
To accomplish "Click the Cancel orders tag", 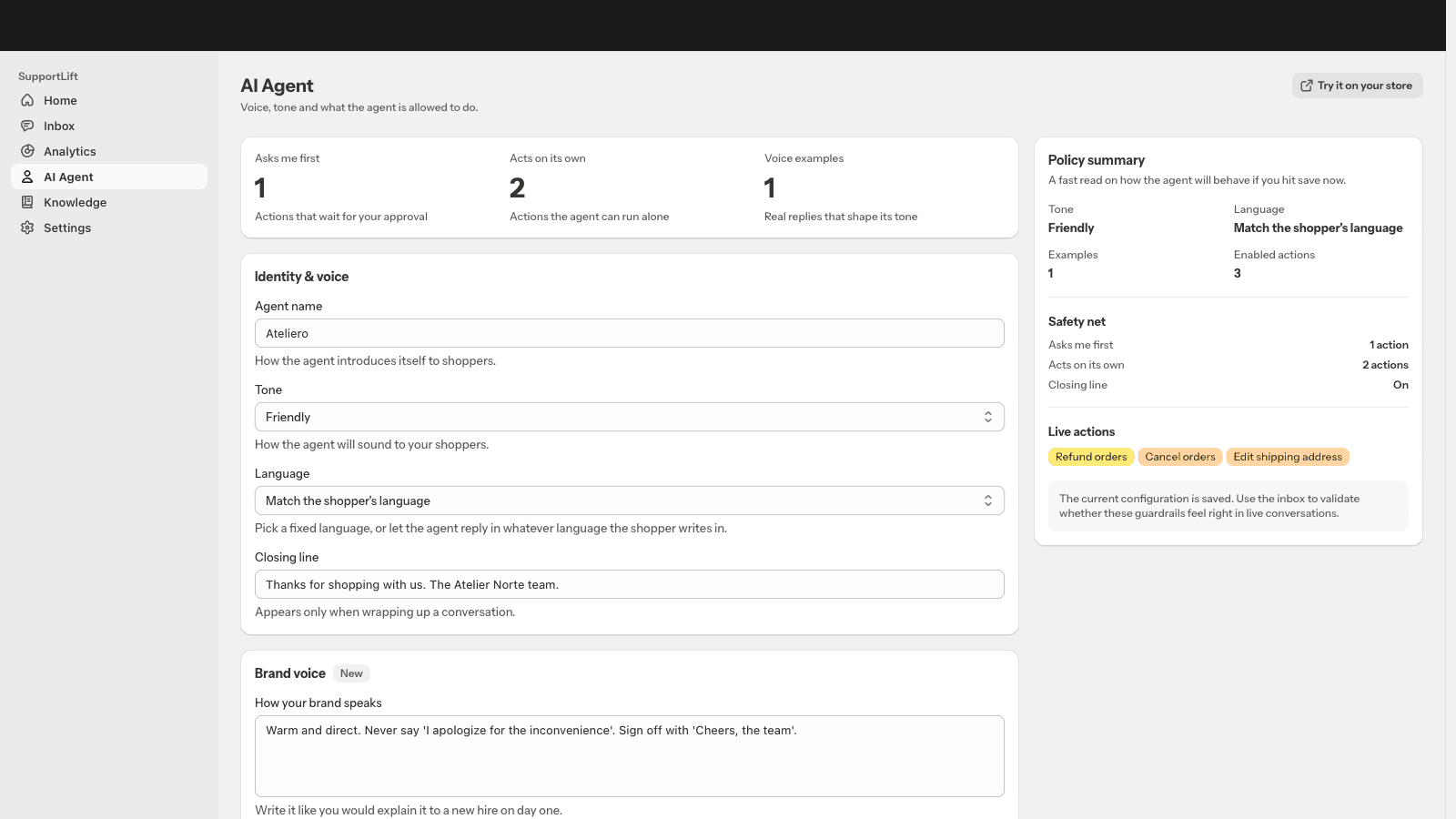I will pyautogui.click(x=1179, y=457).
